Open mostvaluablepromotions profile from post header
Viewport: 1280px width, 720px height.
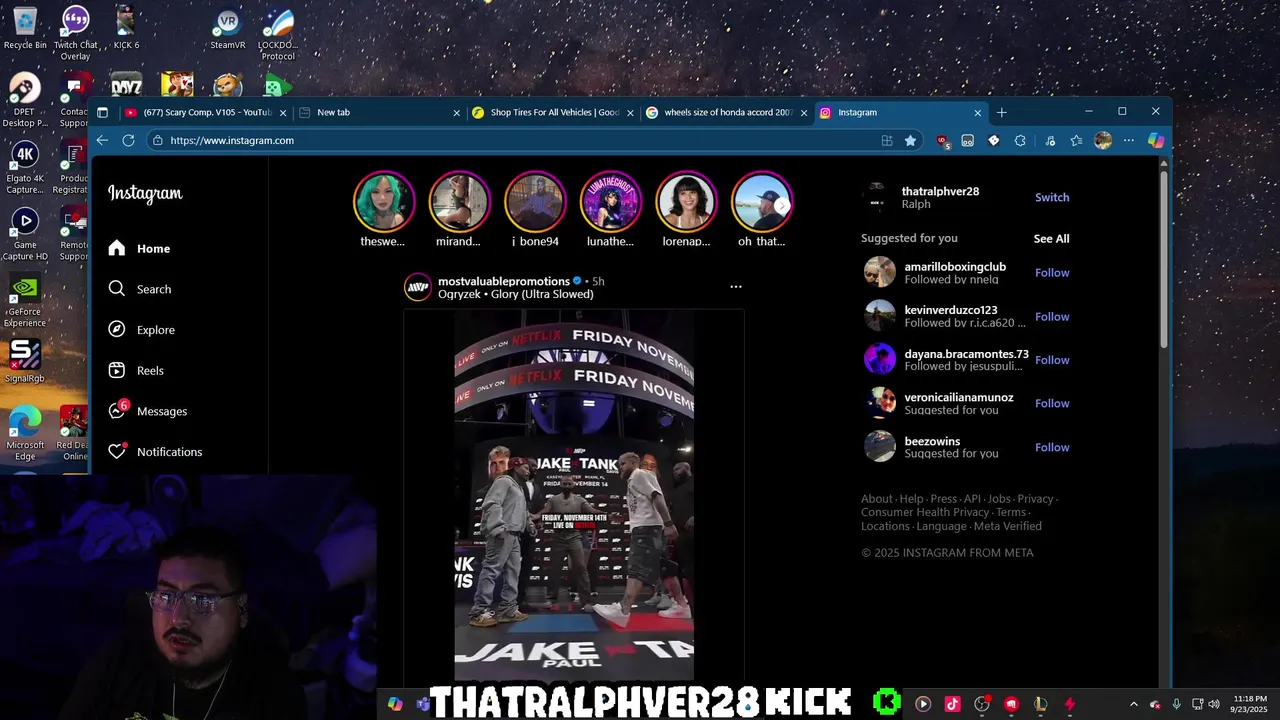click(x=503, y=281)
